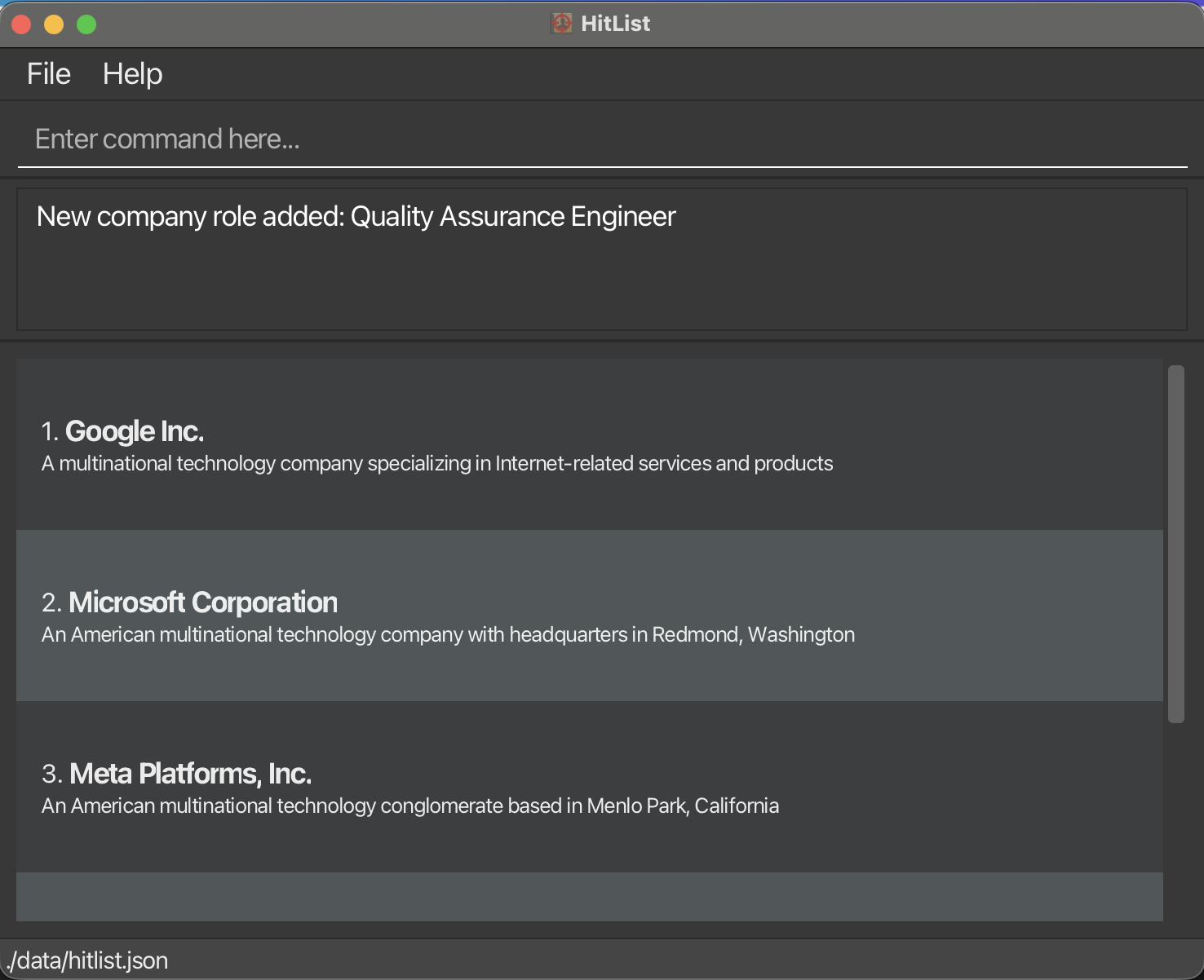
Task: Click the number 3 beside Meta Platforms
Action: [x=51, y=774]
